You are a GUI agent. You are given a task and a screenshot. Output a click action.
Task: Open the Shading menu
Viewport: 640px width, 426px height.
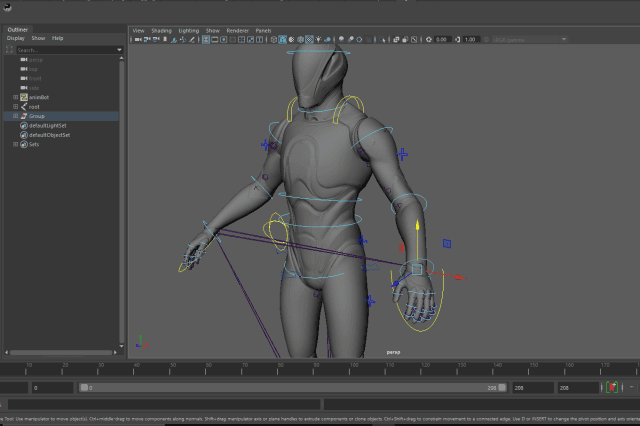click(161, 31)
